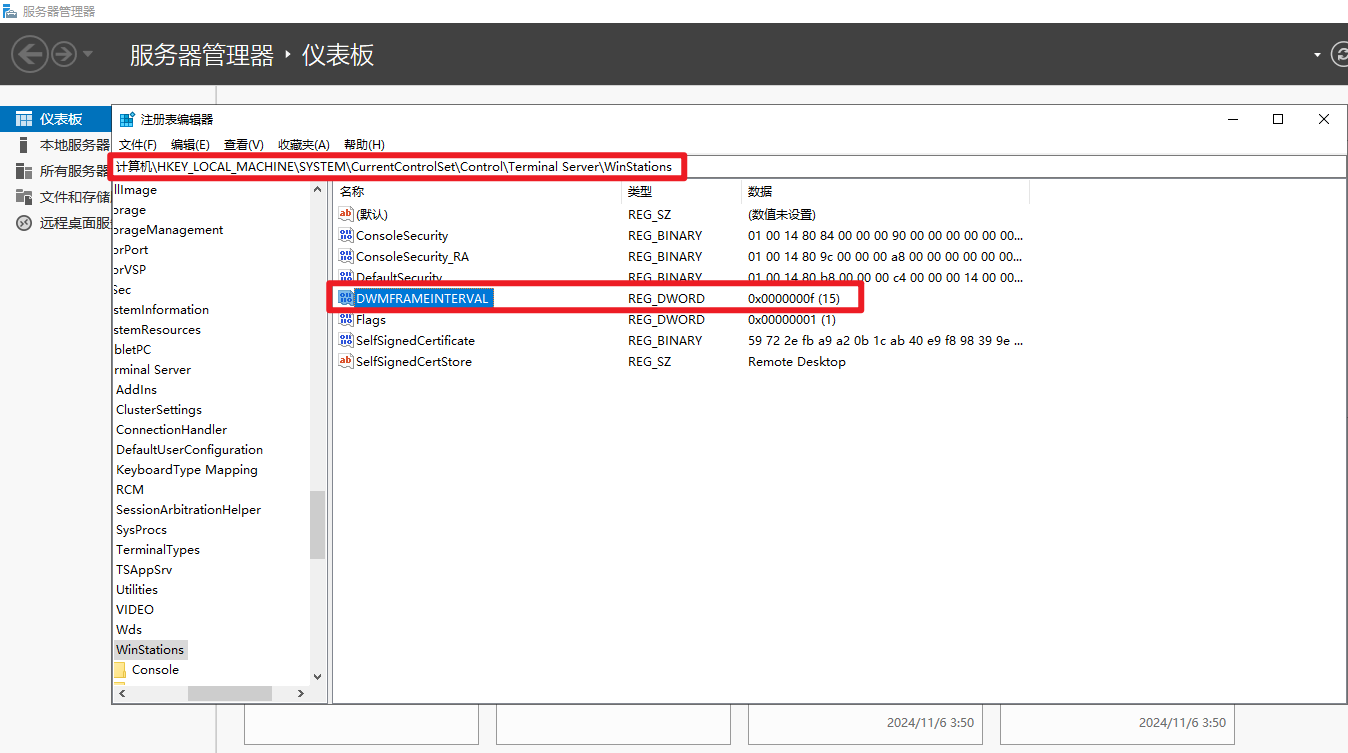Select the TSAppSrv registry key
The width and height of the screenshot is (1348, 753).
(144, 570)
